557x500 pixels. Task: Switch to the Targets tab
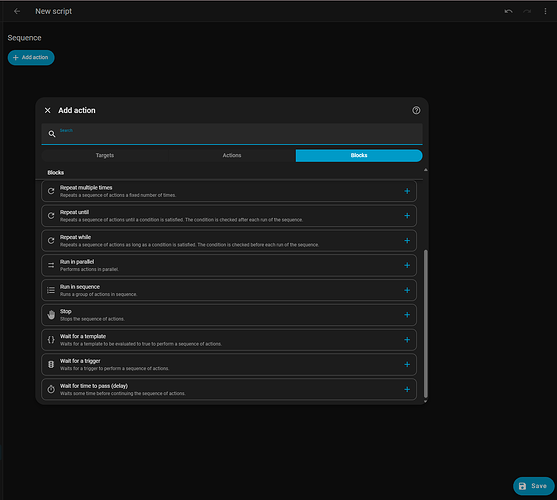coord(105,156)
